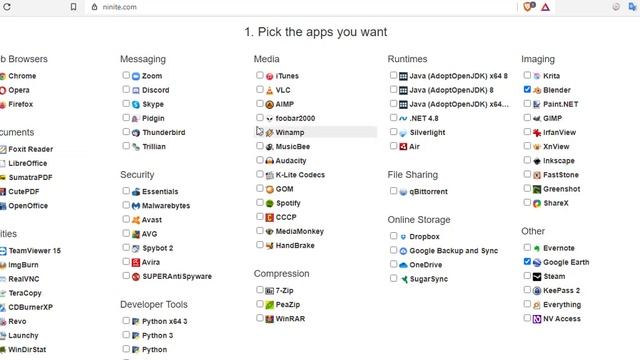Click the Avast icon
The image size is (640, 360).
(x=136, y=220)
